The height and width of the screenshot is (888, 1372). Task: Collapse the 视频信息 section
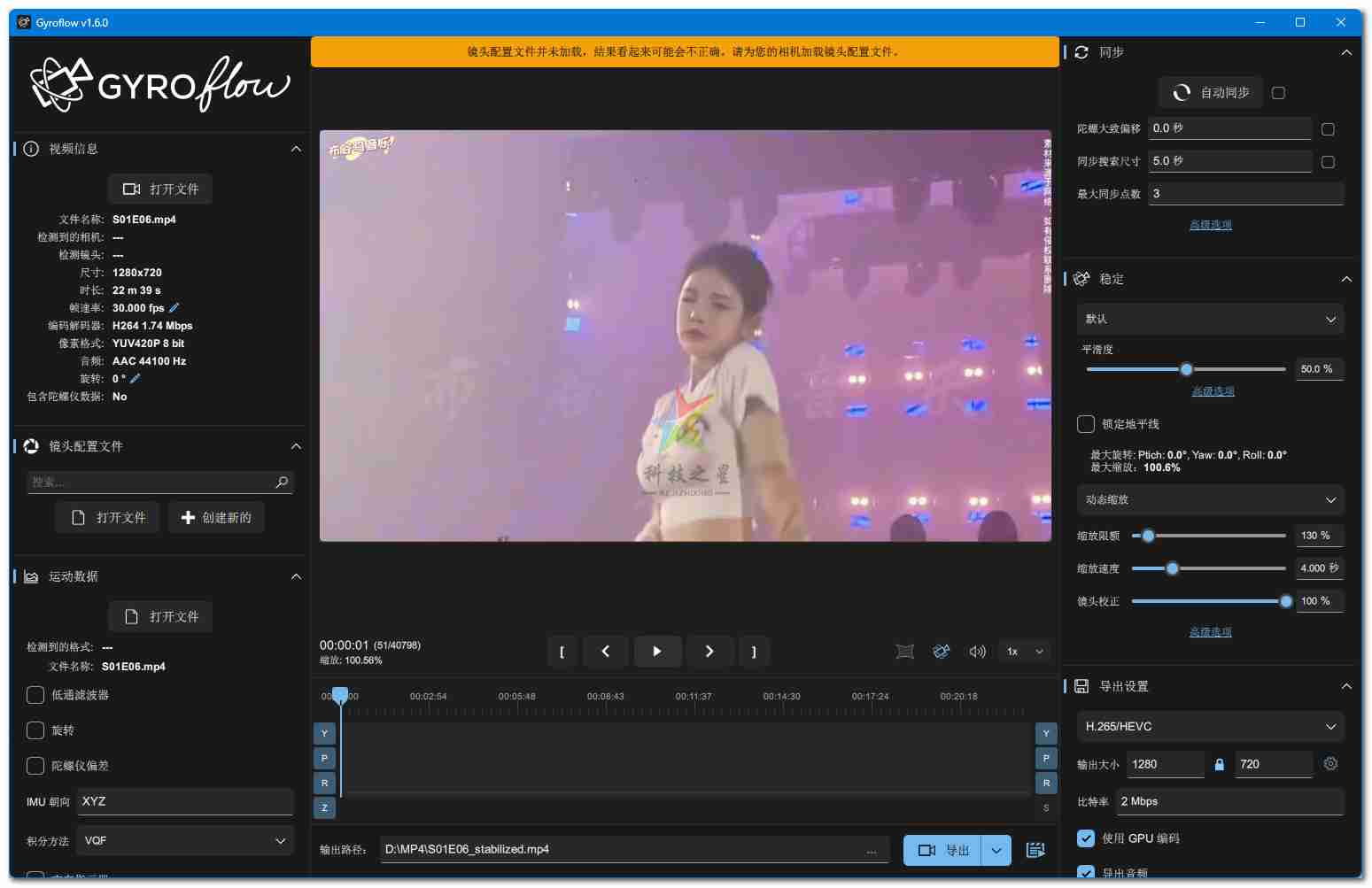point(296,149)
